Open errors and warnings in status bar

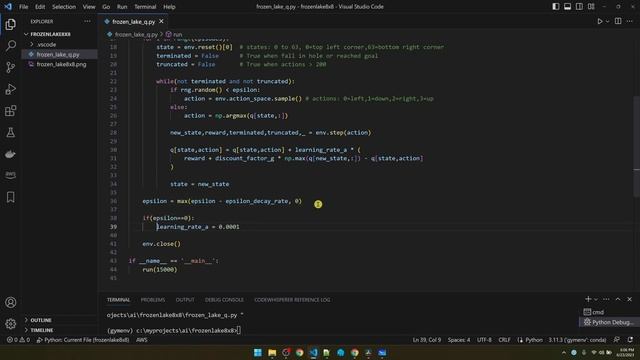(x=18, y=340)
